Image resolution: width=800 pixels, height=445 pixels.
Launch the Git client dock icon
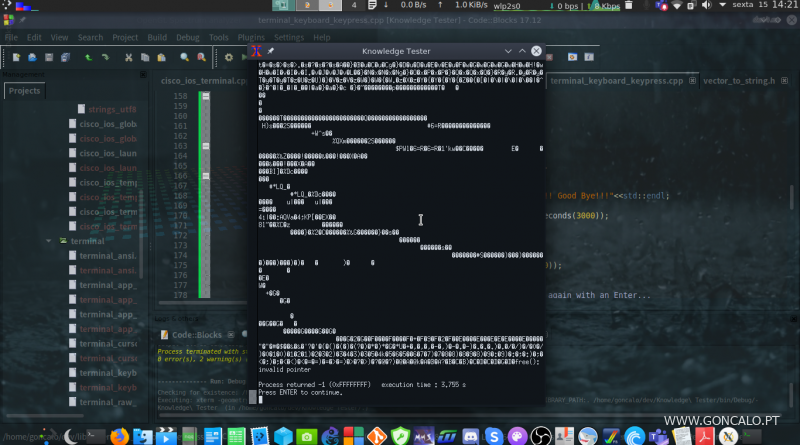377,436
